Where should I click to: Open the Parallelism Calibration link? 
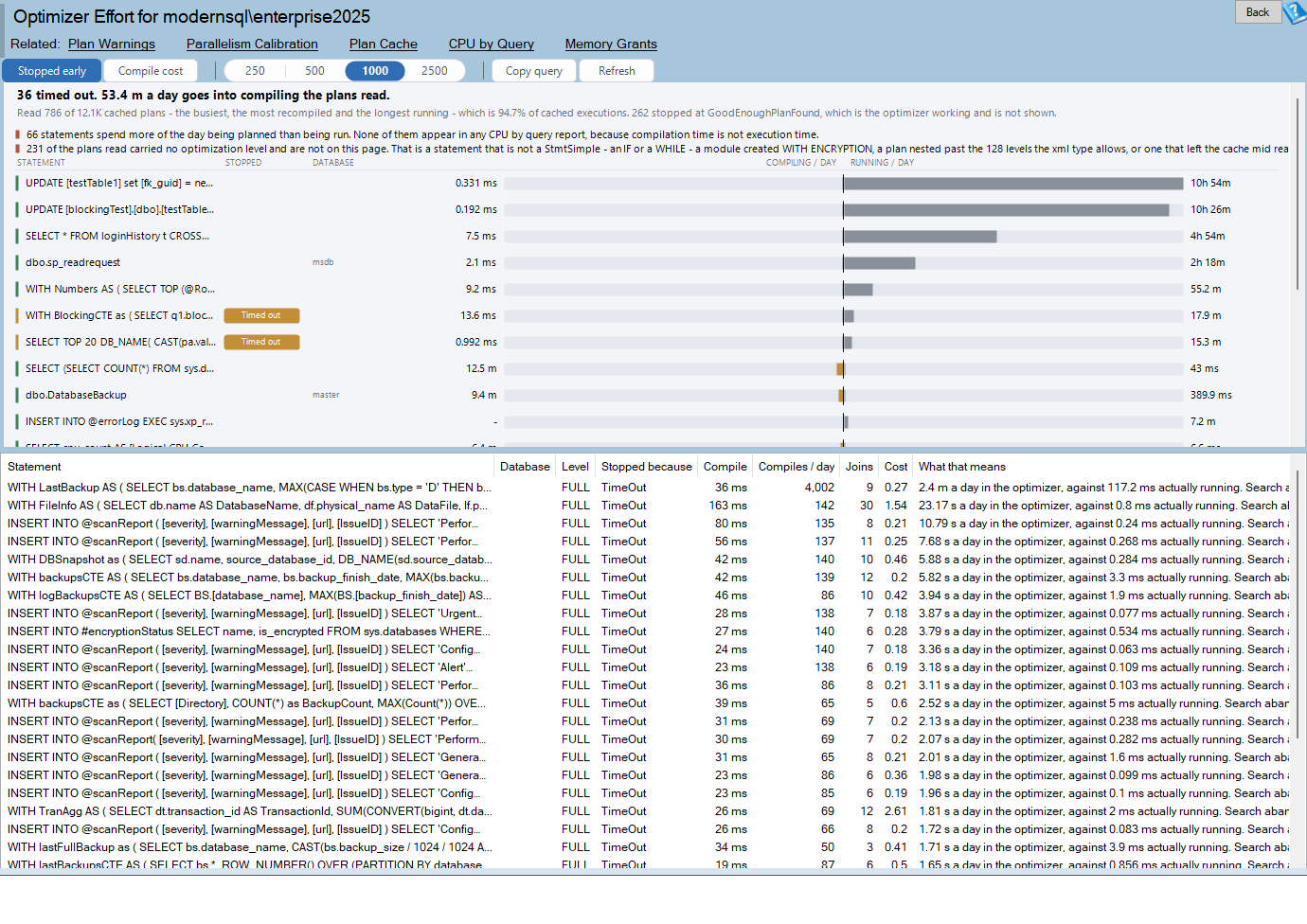252,44
